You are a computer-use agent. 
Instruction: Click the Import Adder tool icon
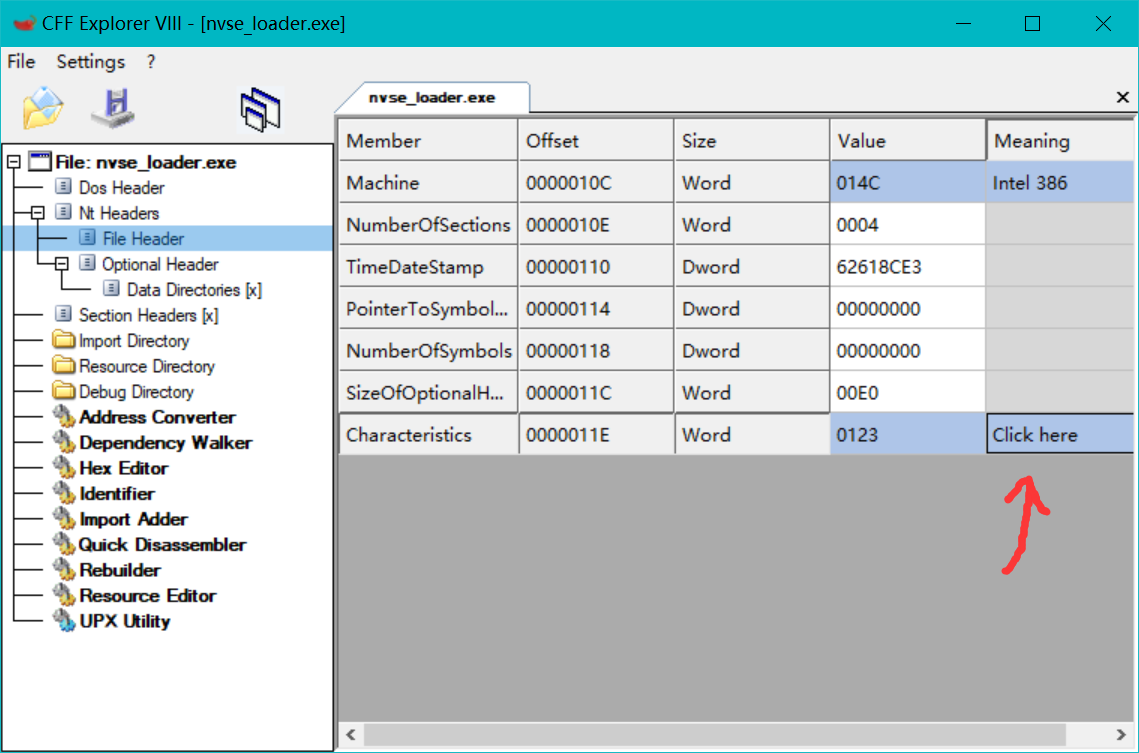coord(64,518)
